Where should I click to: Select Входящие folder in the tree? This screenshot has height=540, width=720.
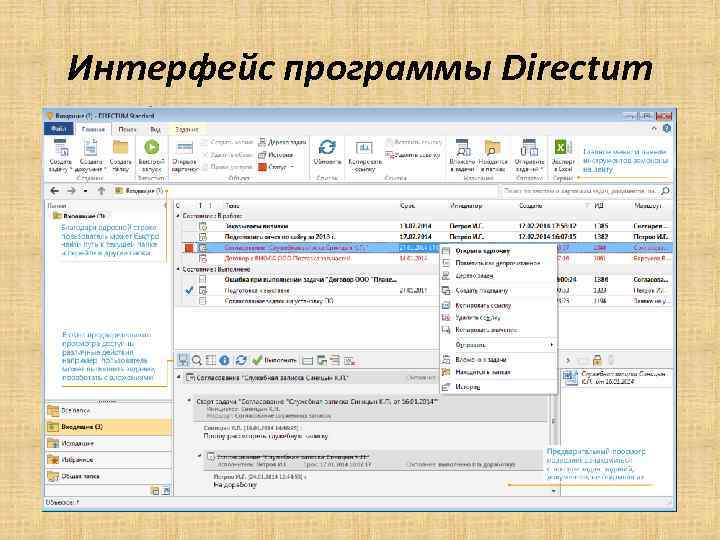coord(80,216)
